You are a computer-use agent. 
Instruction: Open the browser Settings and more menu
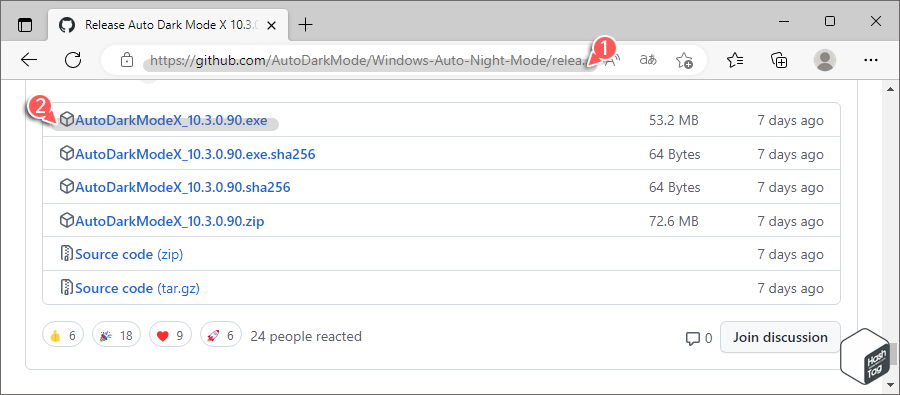[x=871, y=60]
